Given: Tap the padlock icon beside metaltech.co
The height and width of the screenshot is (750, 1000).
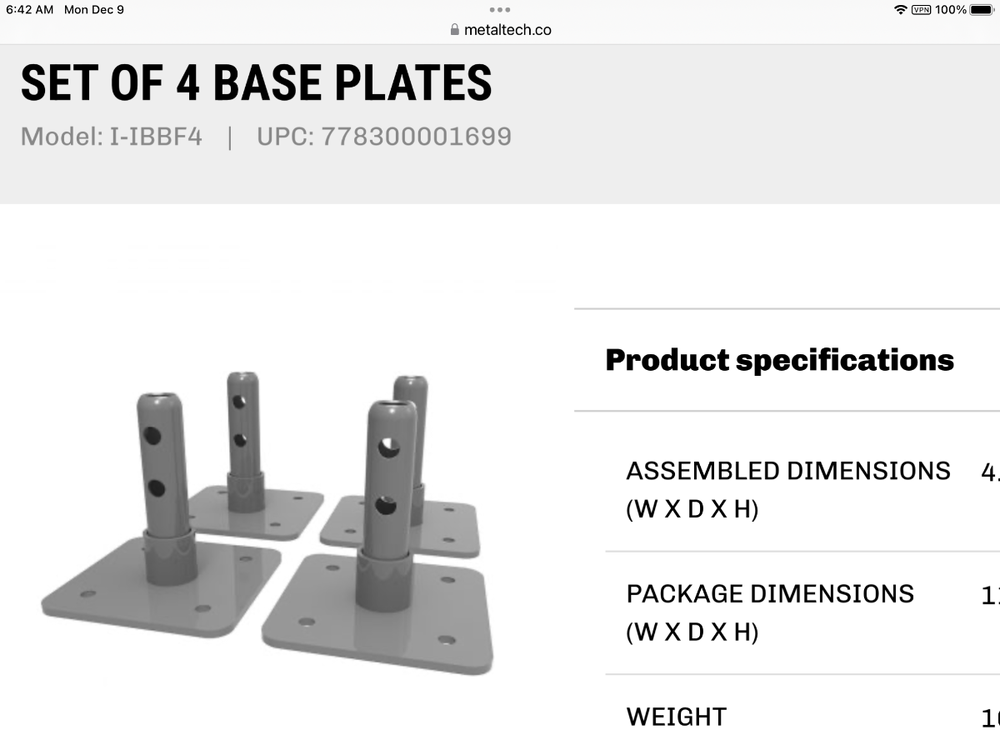Looking at the screenshot, I should (455, 30).
